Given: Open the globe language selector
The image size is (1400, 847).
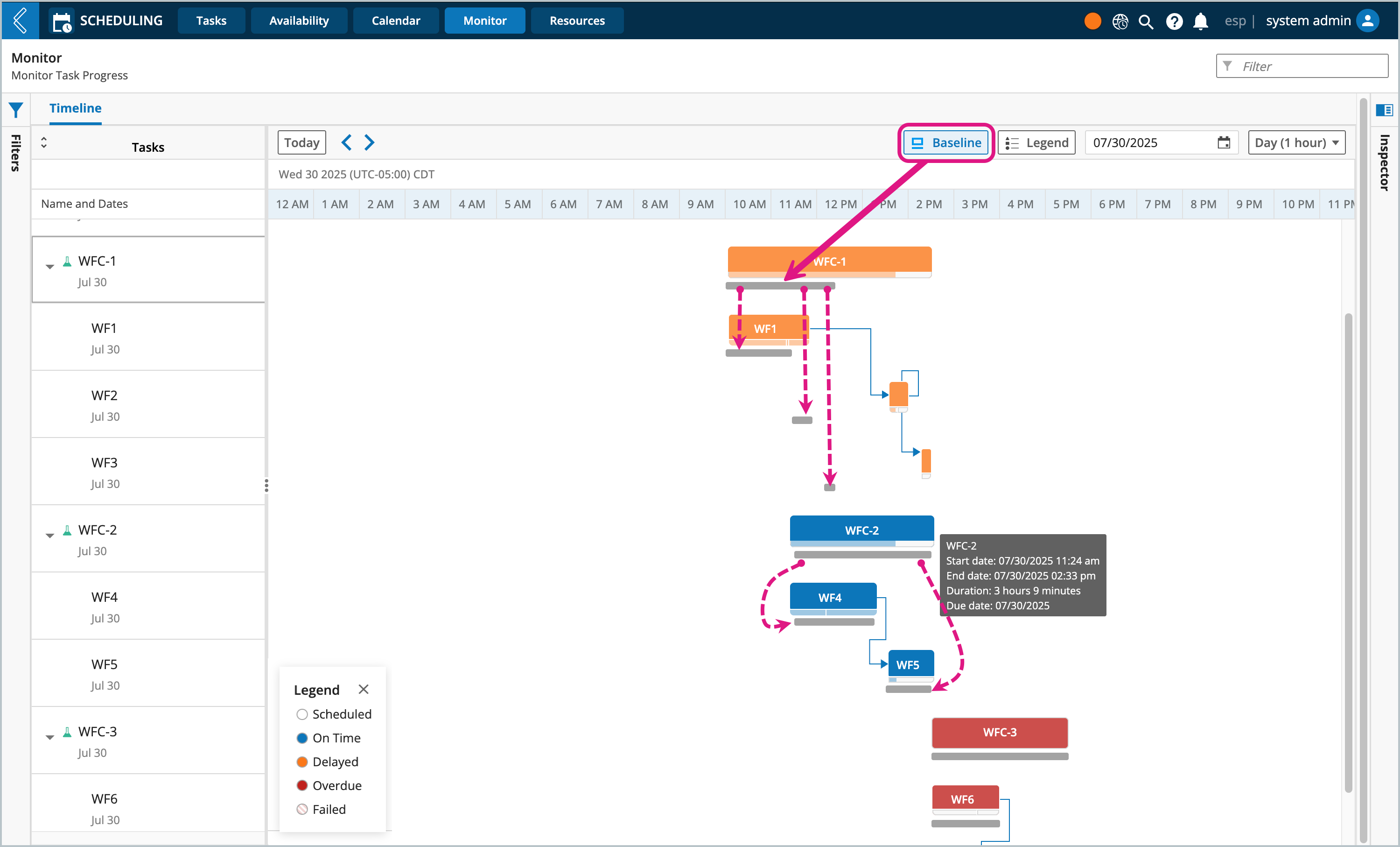Looking at the screenshot, I should pyautogui.click(x=1120, y=21).
